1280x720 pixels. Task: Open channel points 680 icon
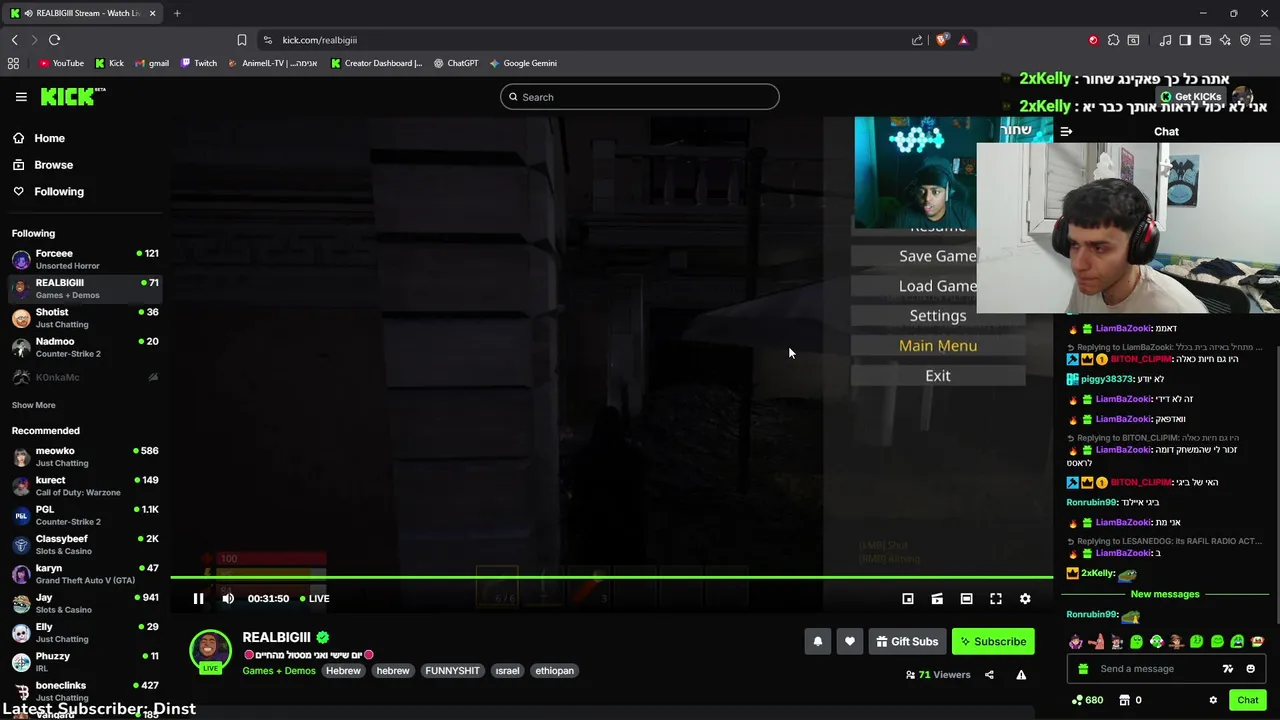point(1087,700)
